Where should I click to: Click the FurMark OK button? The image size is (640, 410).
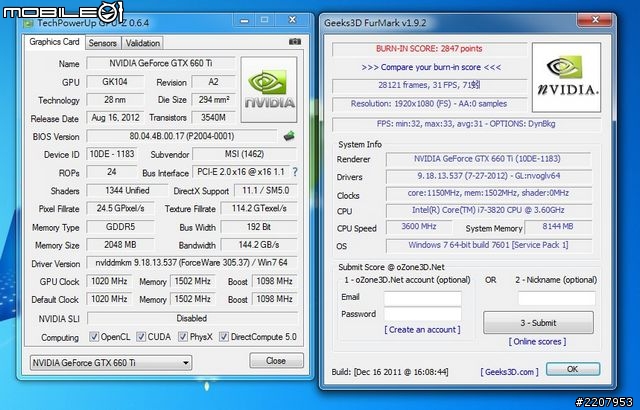click(x=573, y=369)
